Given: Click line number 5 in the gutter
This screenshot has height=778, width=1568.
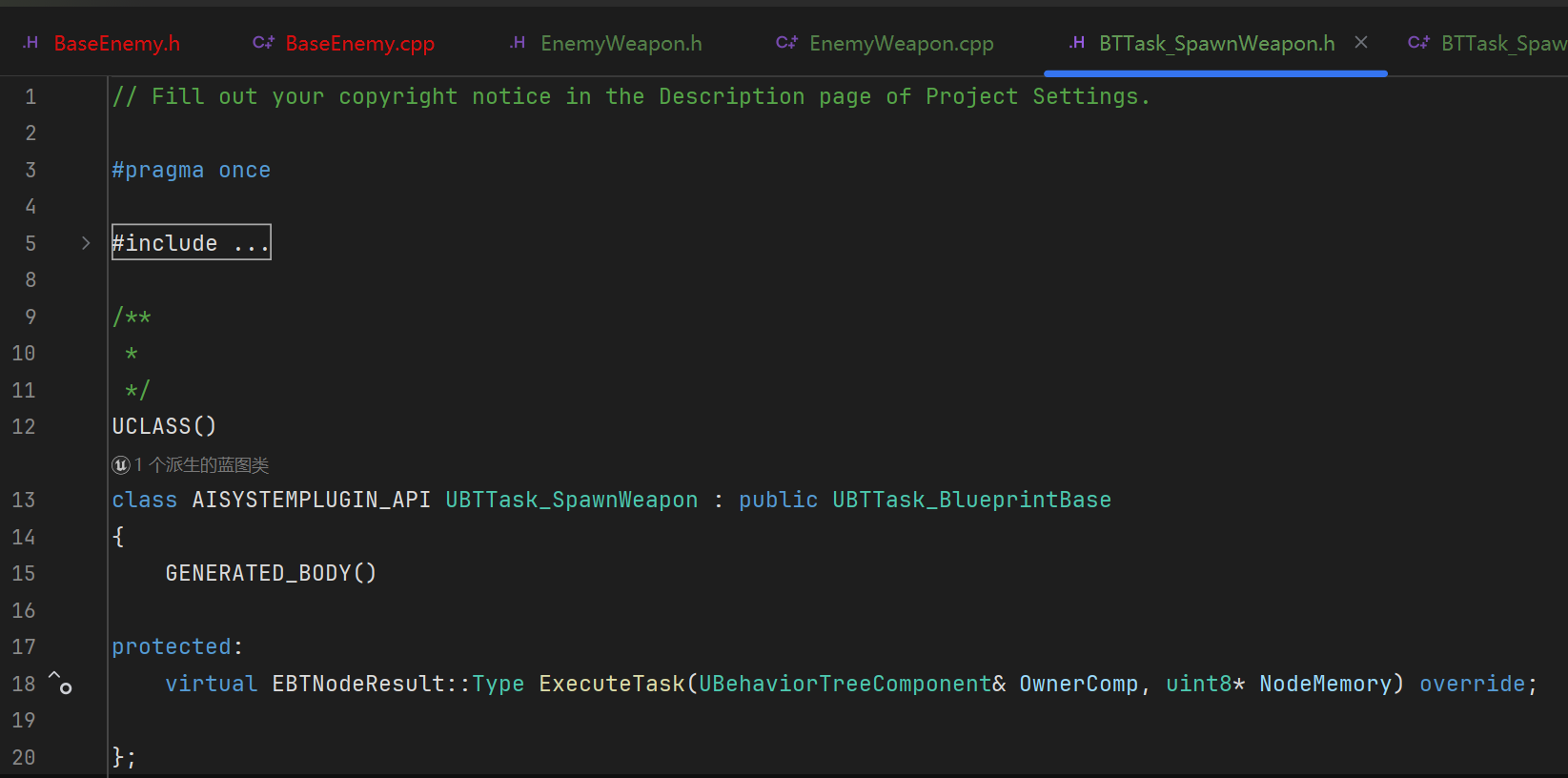Looking at the screenshot, I should pyautogui.click(x=31, y=243).
